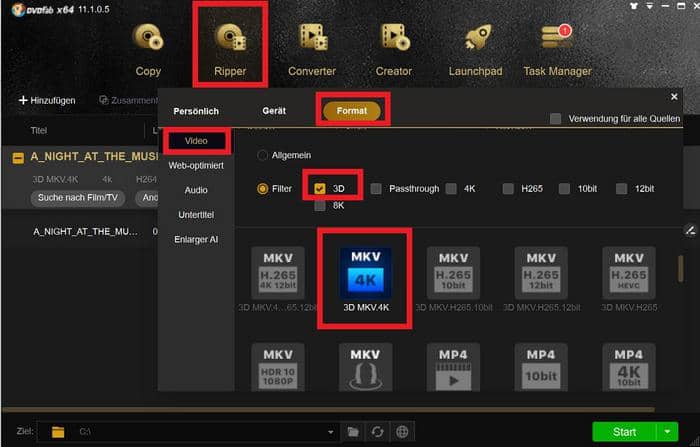Viewport: 700px width, 447px height.
Task: Click the profile list vertical scrollbar
Action: pyautogui.click(x=681, y=268)
